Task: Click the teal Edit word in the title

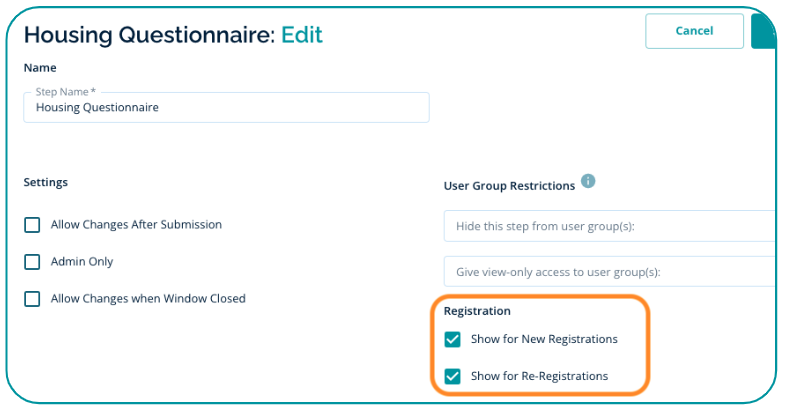Action: 301,35
